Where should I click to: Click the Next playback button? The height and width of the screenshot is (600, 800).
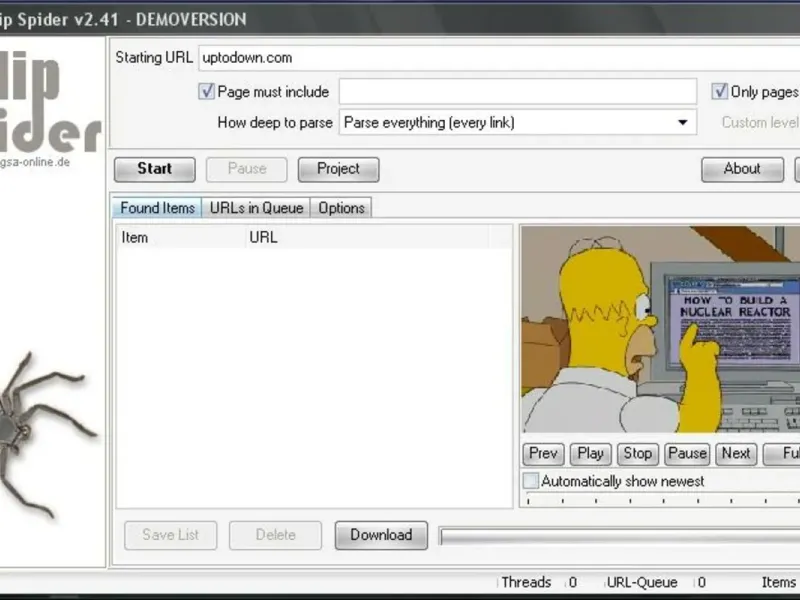coord(736,454)
